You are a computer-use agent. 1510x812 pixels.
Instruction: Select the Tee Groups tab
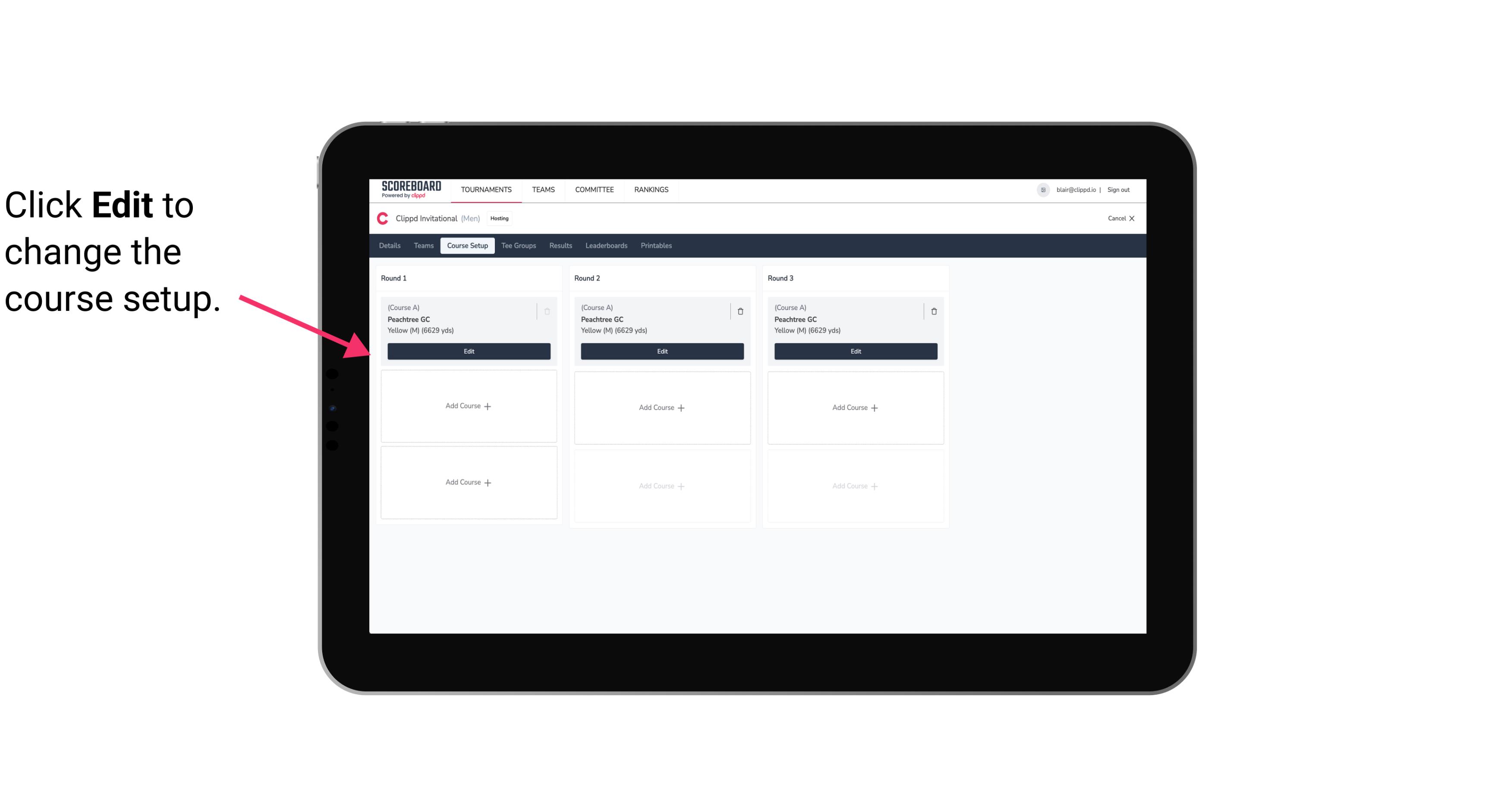pyautogui.click(x=518, y=246)
